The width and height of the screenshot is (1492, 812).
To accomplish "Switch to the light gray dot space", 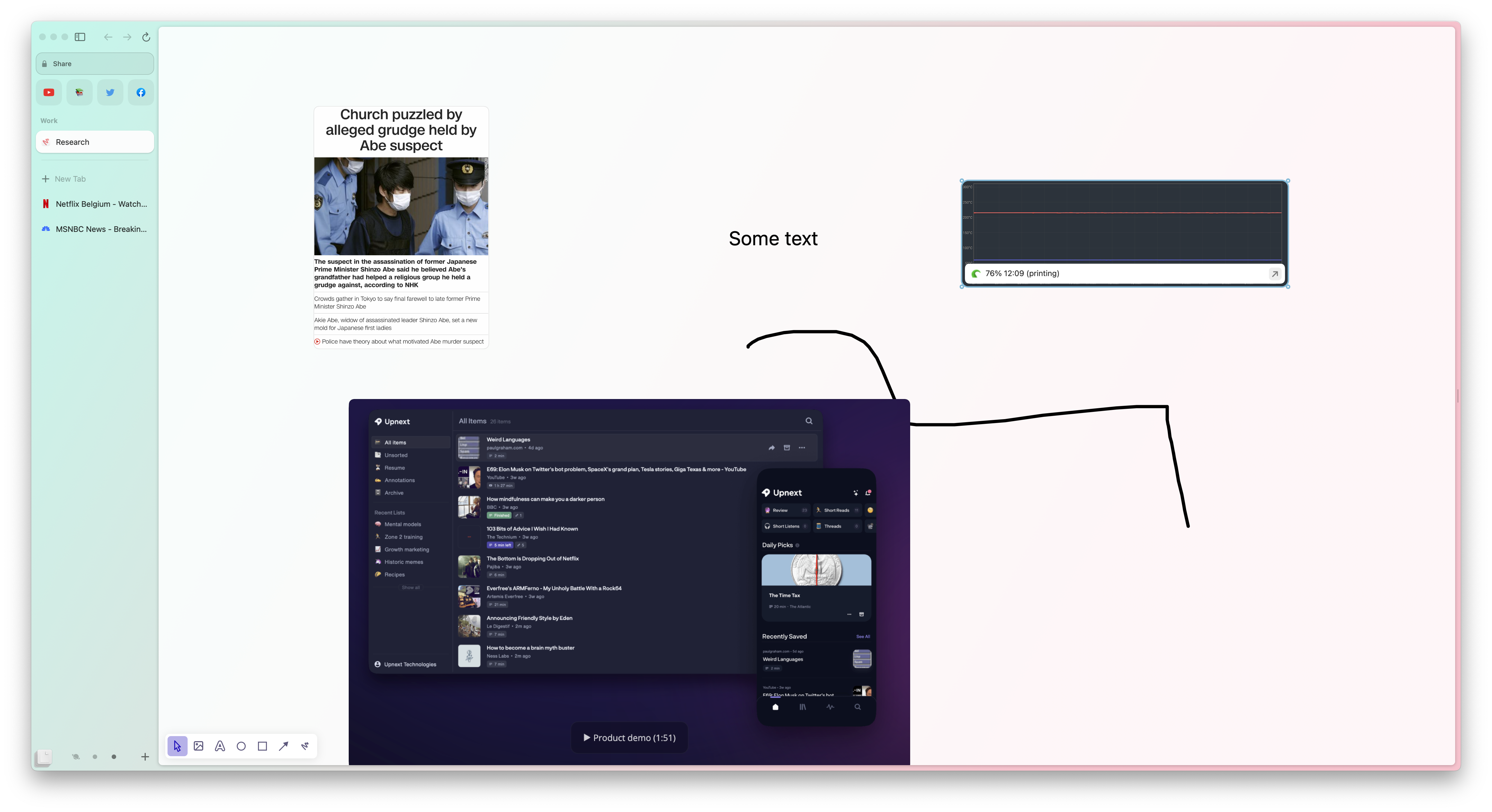I will [x=95, y=756].
